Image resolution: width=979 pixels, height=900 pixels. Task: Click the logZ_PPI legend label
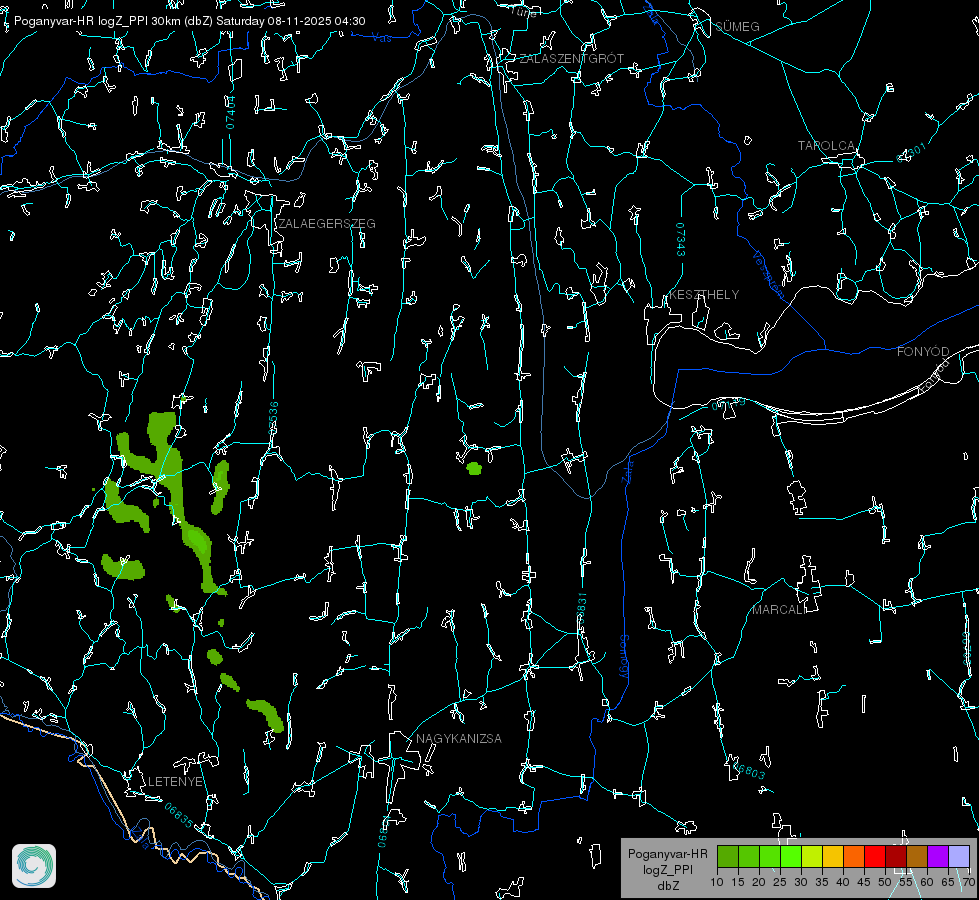[x=667, y=869]
